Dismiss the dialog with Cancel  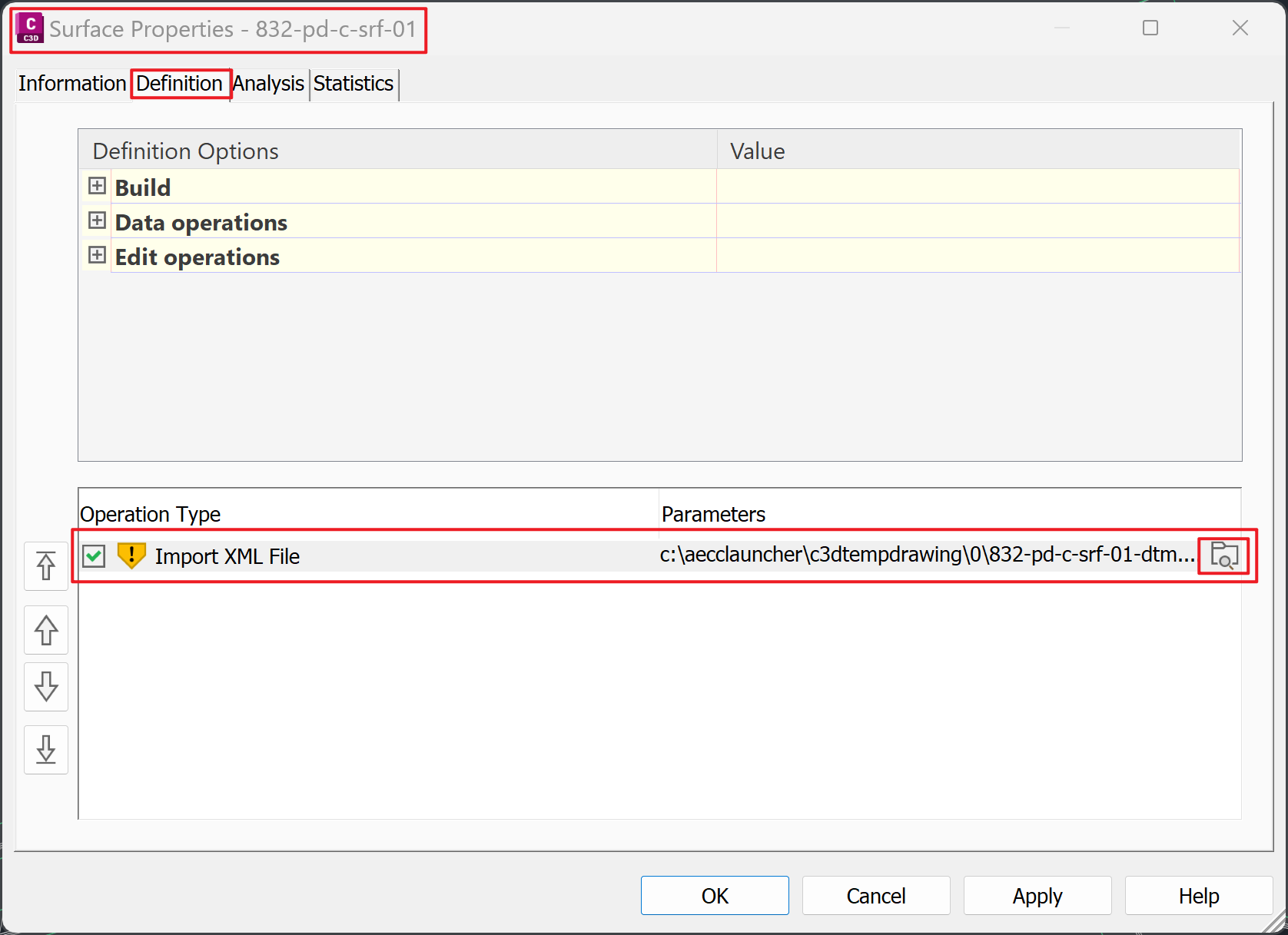point(875,895)
